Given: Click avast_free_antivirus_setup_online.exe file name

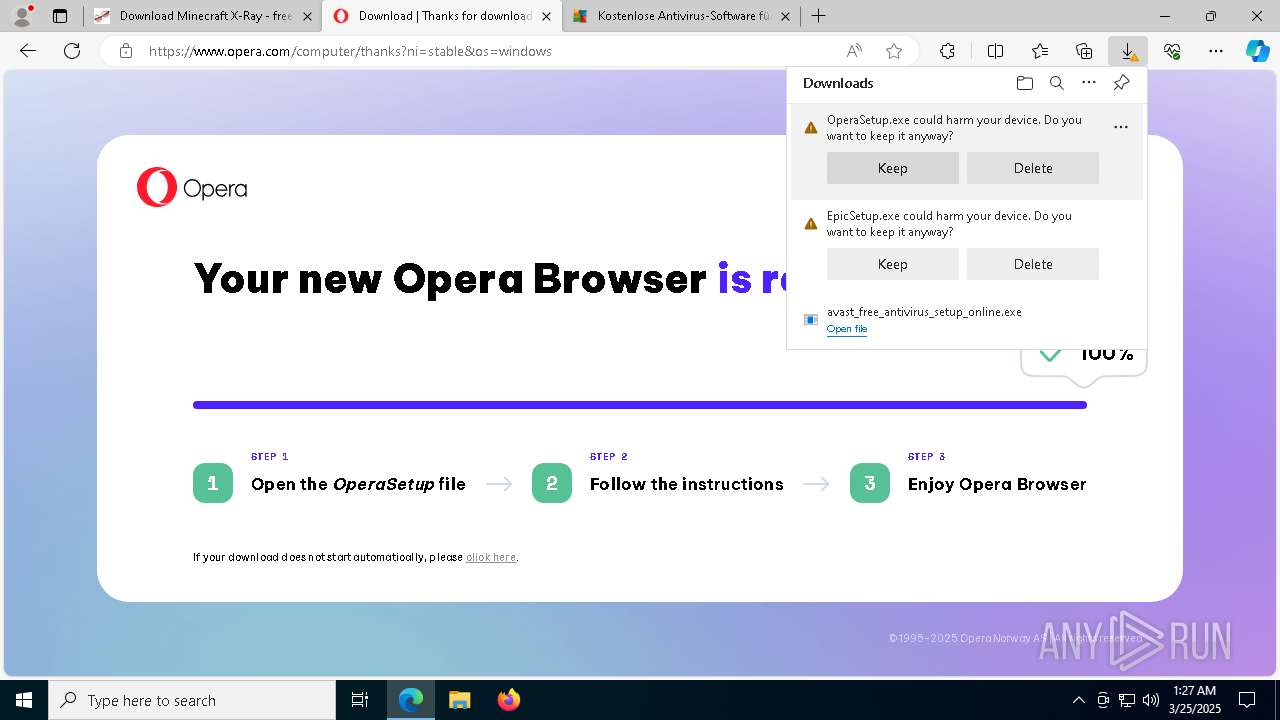Looking at the screenshot, I should tap(924, 312).
